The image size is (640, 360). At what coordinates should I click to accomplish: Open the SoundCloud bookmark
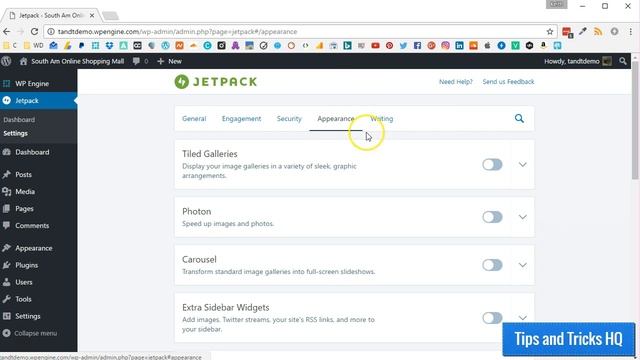pos(473,46)
